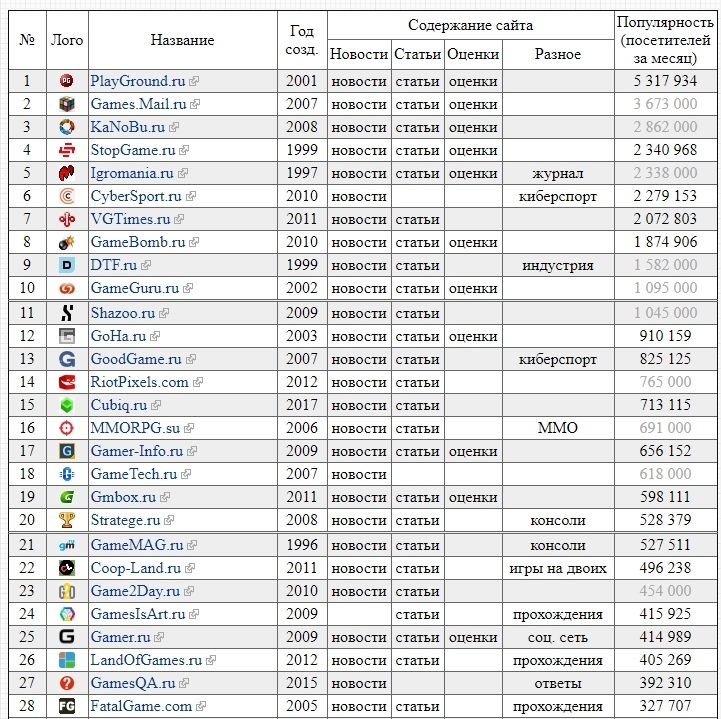Click the Shazoo.ru black S logo
This screenshot has height=719, width=721.
(67, 313)
